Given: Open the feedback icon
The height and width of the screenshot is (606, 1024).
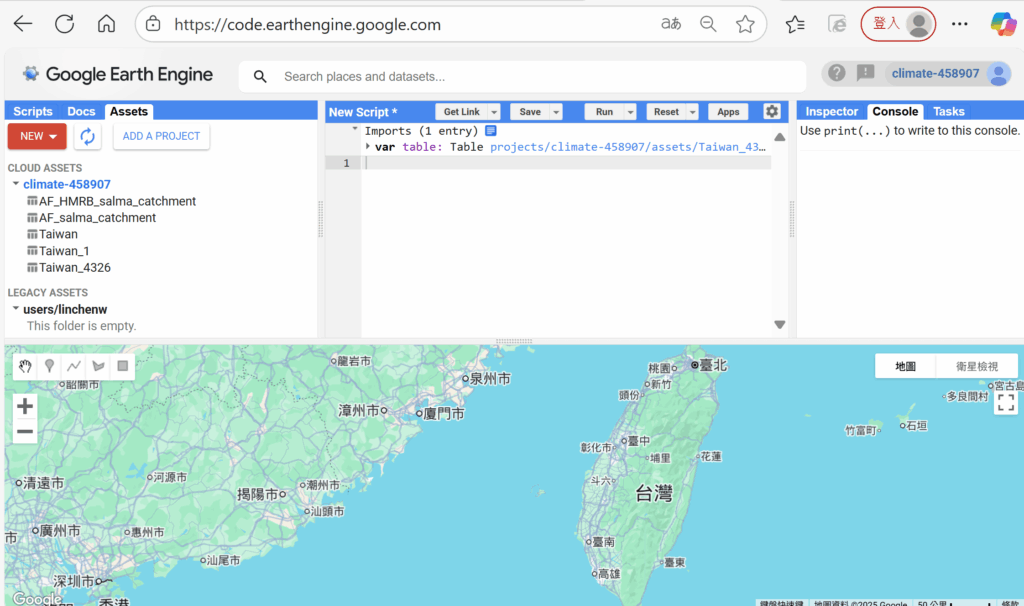Looking at the screenshot, I should (x=865, y=73).
